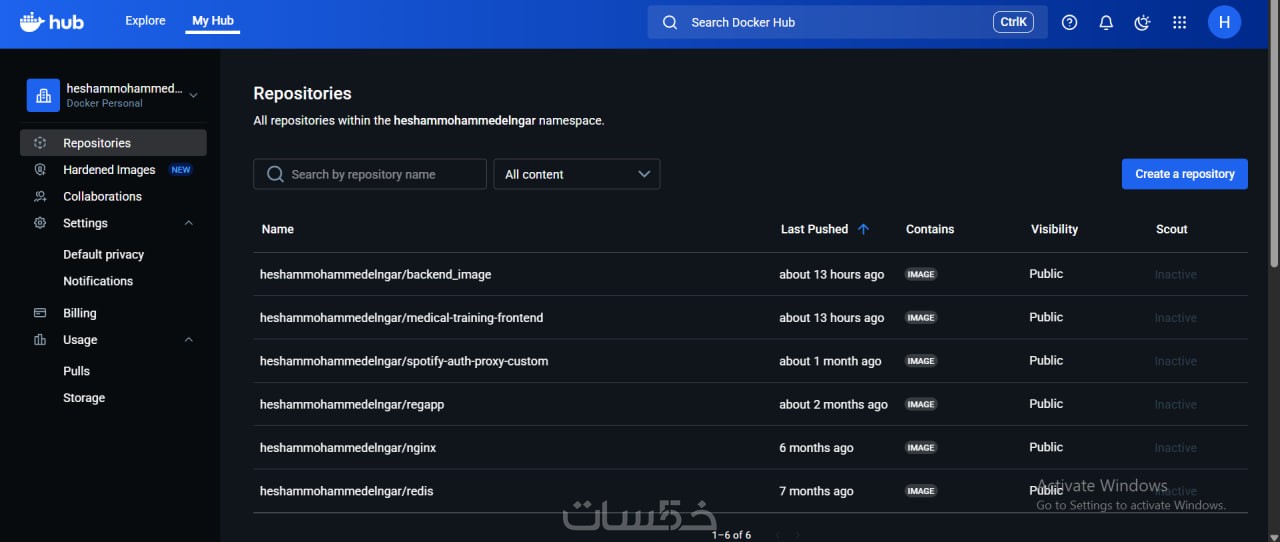This screenshot has width=1280, height=542.
Task: Click the '1–6 of 6' pagination text
Action: click(x=731, y=535)
